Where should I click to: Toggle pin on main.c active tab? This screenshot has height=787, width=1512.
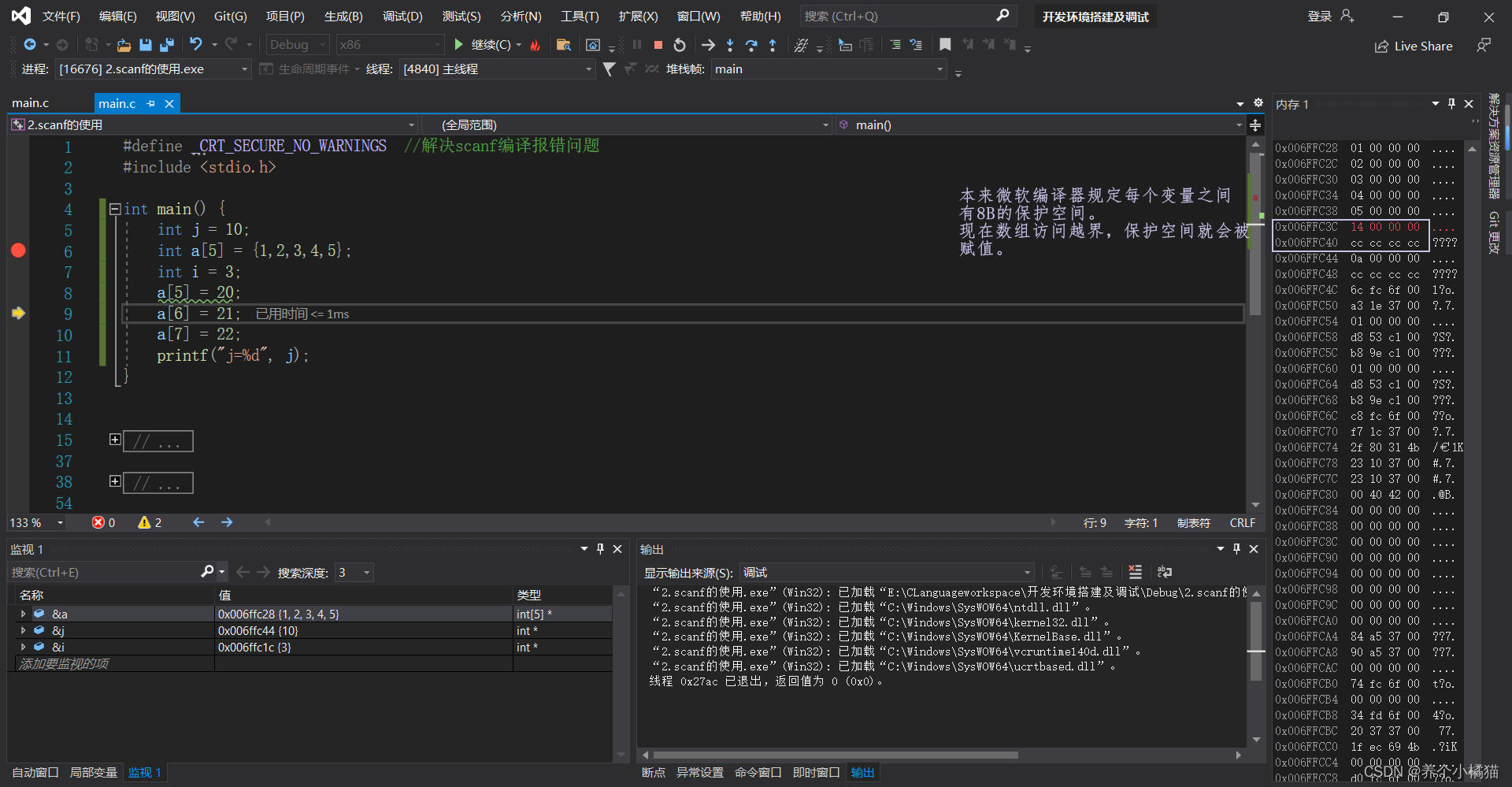[x=150, y=103]
